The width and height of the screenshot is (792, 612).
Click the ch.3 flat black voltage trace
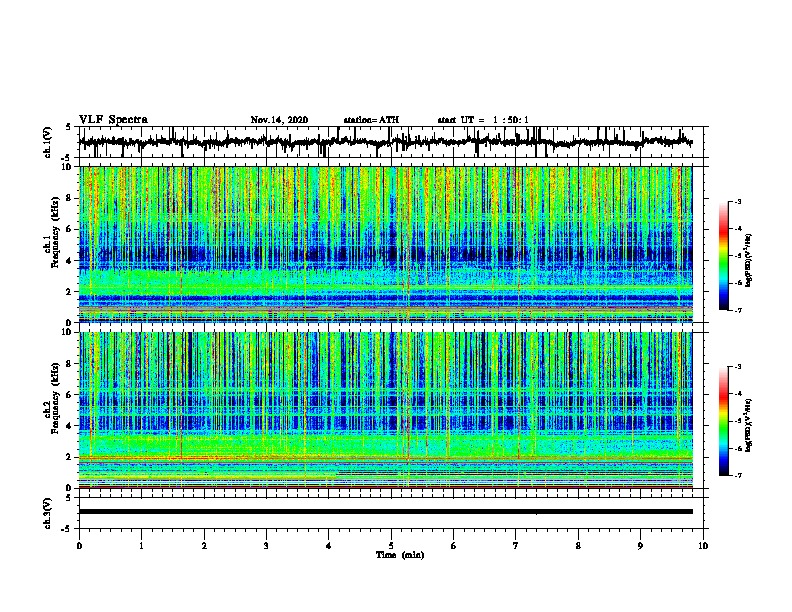click(386, 512)
